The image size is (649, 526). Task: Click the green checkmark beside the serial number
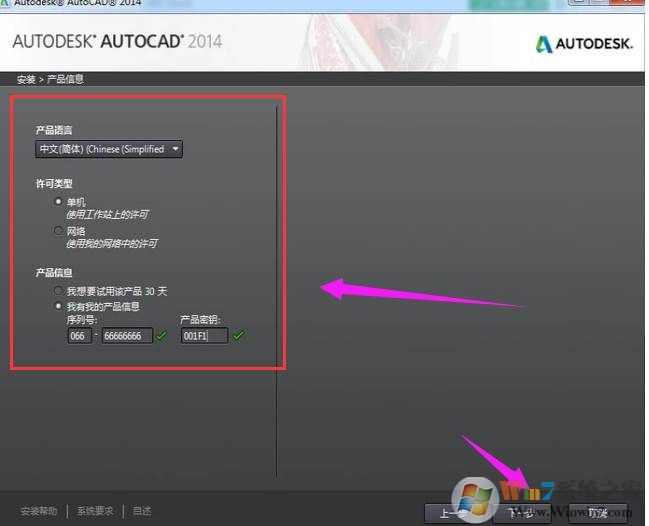(162, 336)
